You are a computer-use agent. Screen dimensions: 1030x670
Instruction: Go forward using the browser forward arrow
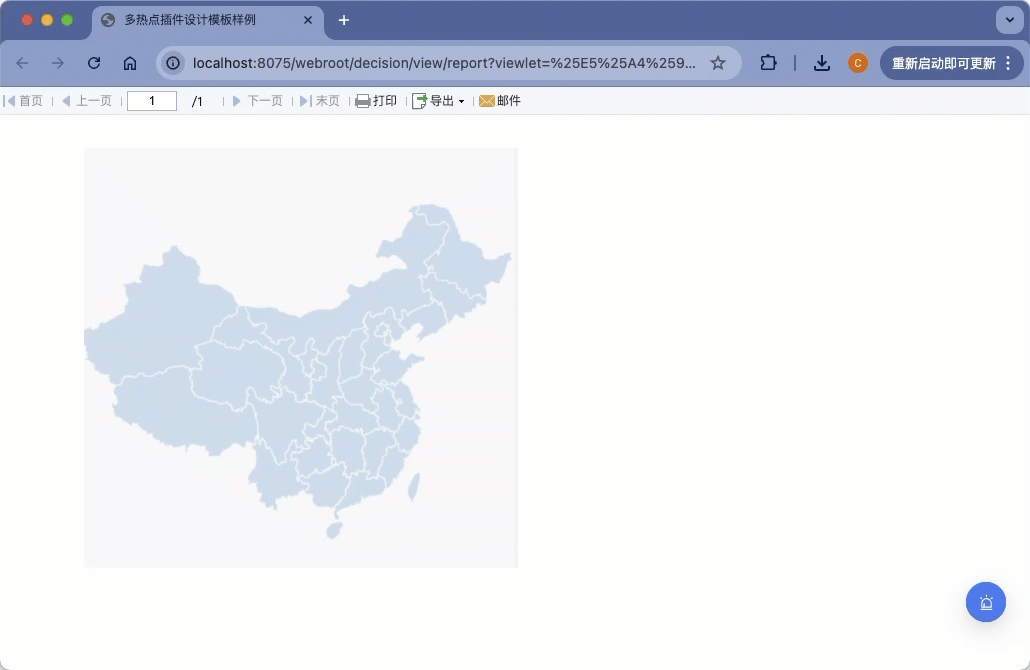(58, 63)
